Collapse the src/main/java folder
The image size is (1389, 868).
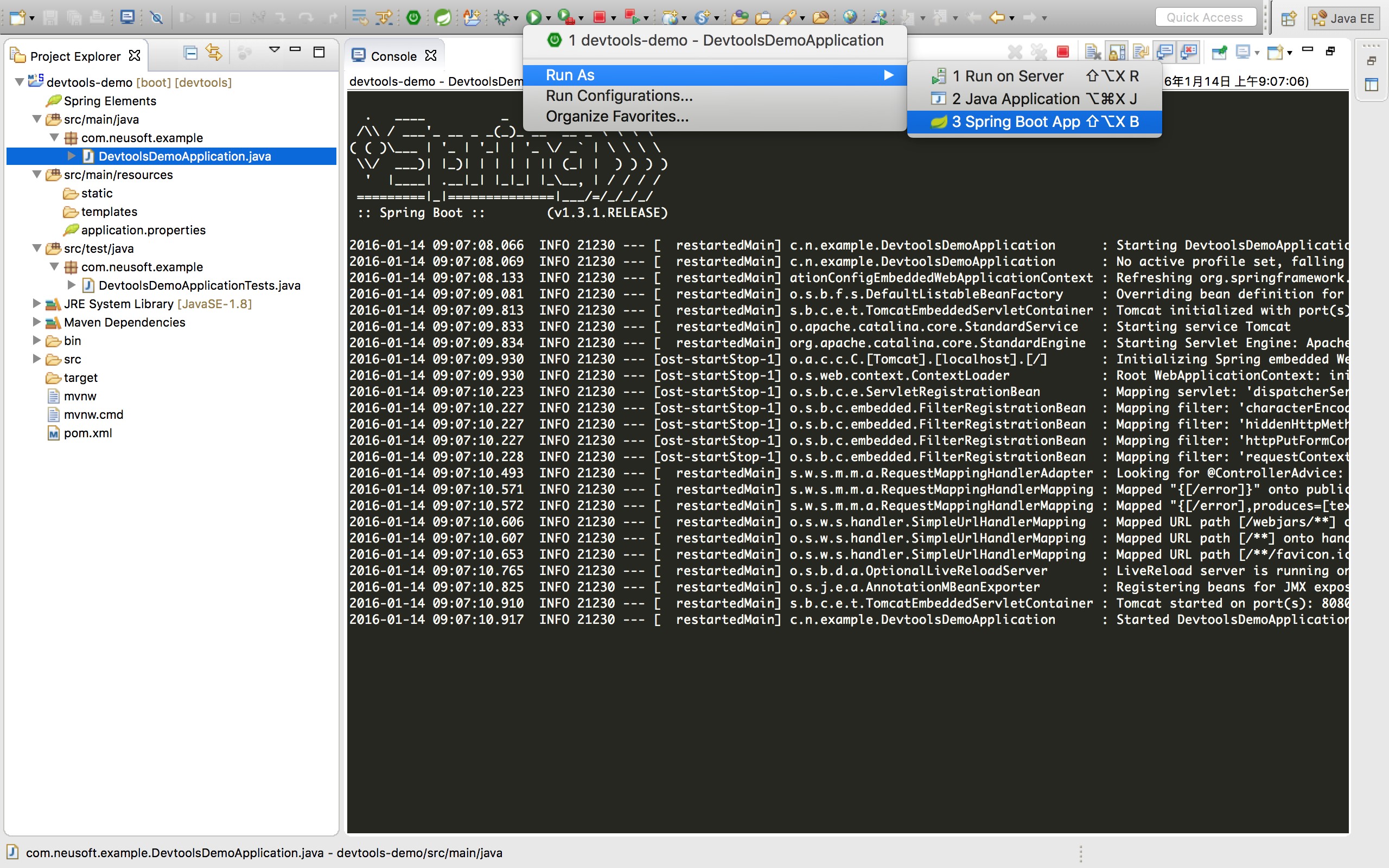pyautogui.click(x=37, y=119)
